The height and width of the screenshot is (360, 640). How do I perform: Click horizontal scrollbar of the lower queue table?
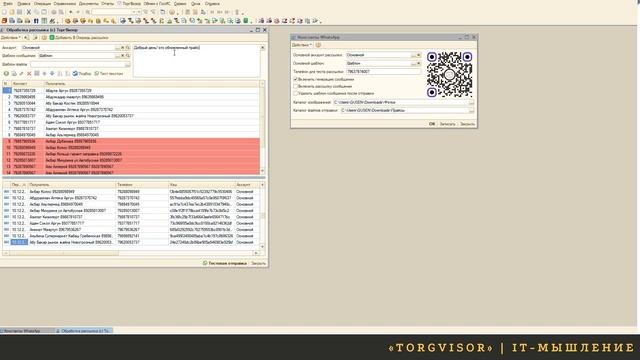pos(131,253)
